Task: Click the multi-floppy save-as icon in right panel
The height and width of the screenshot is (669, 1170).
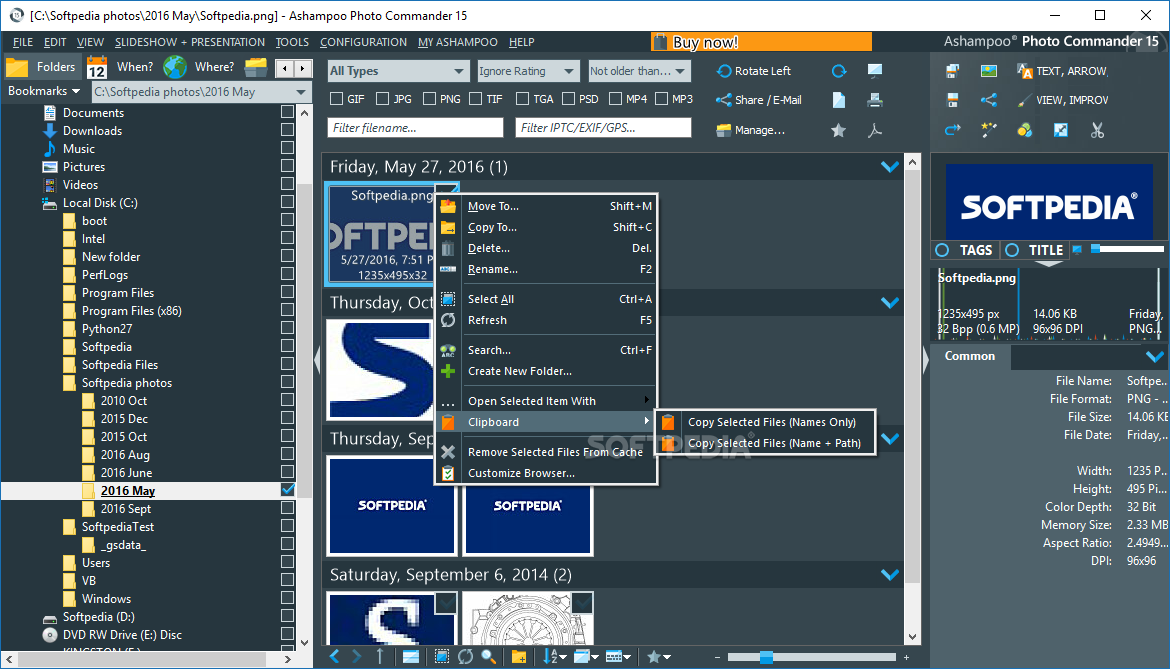Action: click(953, 71)
